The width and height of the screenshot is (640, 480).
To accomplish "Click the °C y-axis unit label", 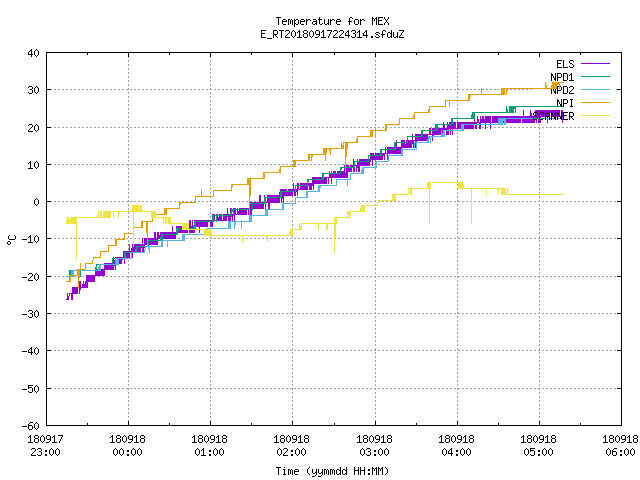I will click(11, 240).
